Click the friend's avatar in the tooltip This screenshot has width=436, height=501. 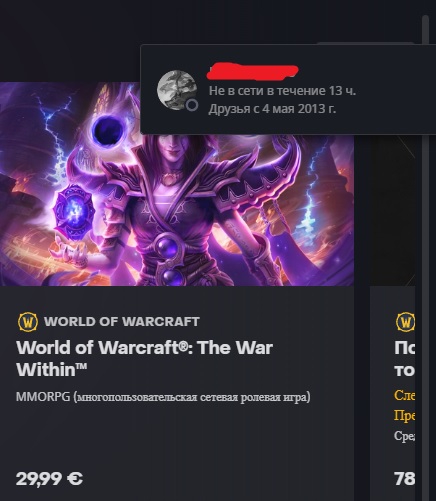[177, 90]
